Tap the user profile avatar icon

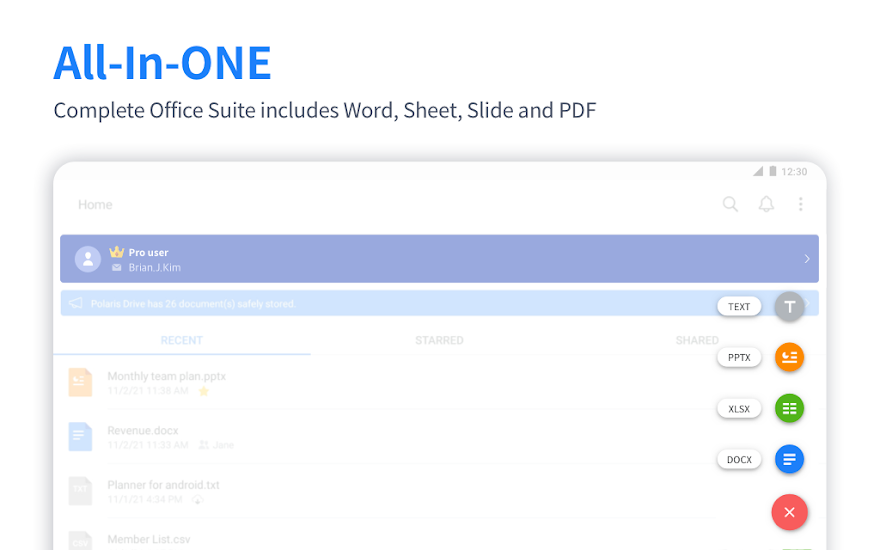(x=88, y=259)
